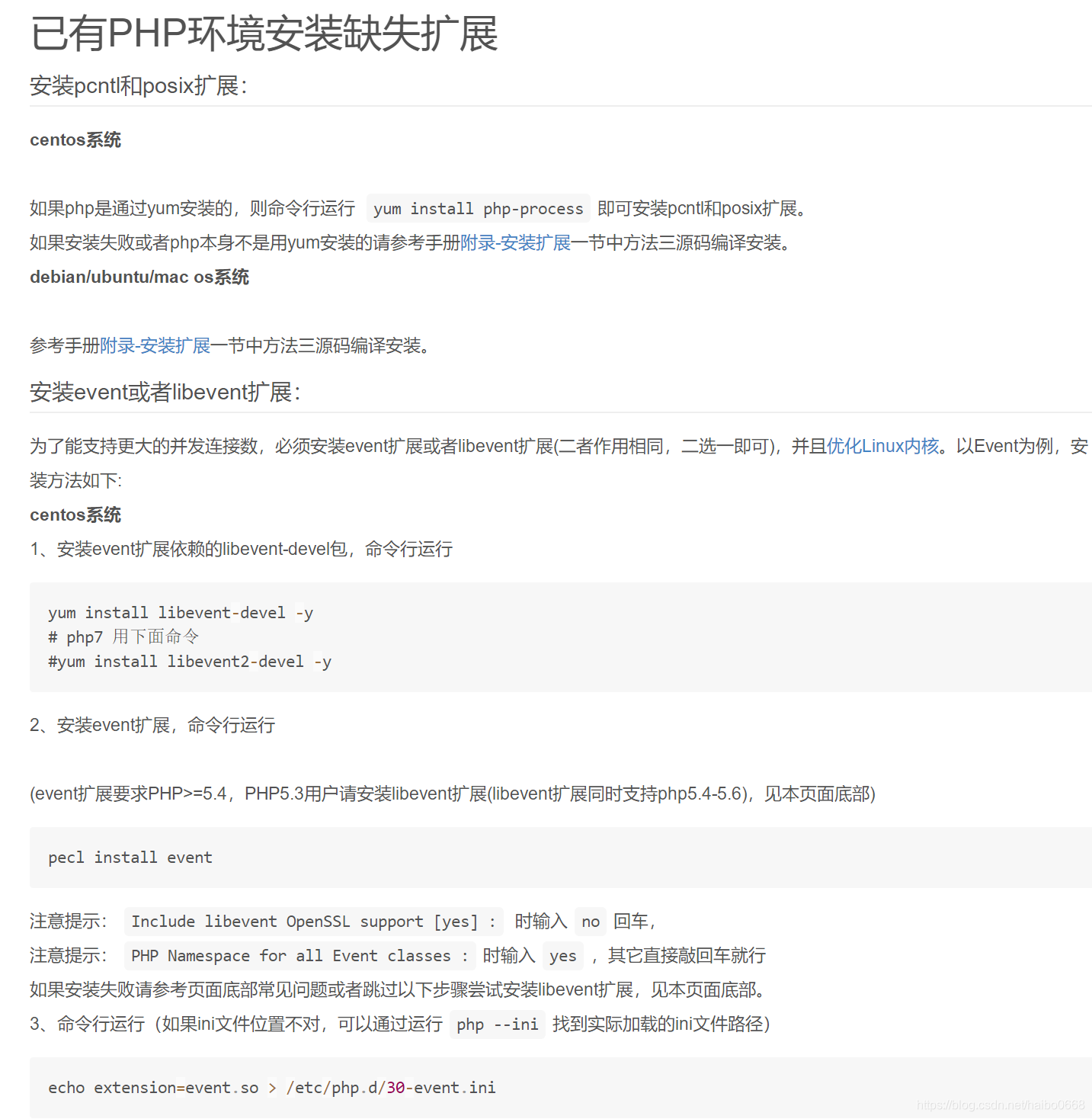
Task: Click the 已有PHP环境安装缺失扩展 page title
Action: pos(263,35)
